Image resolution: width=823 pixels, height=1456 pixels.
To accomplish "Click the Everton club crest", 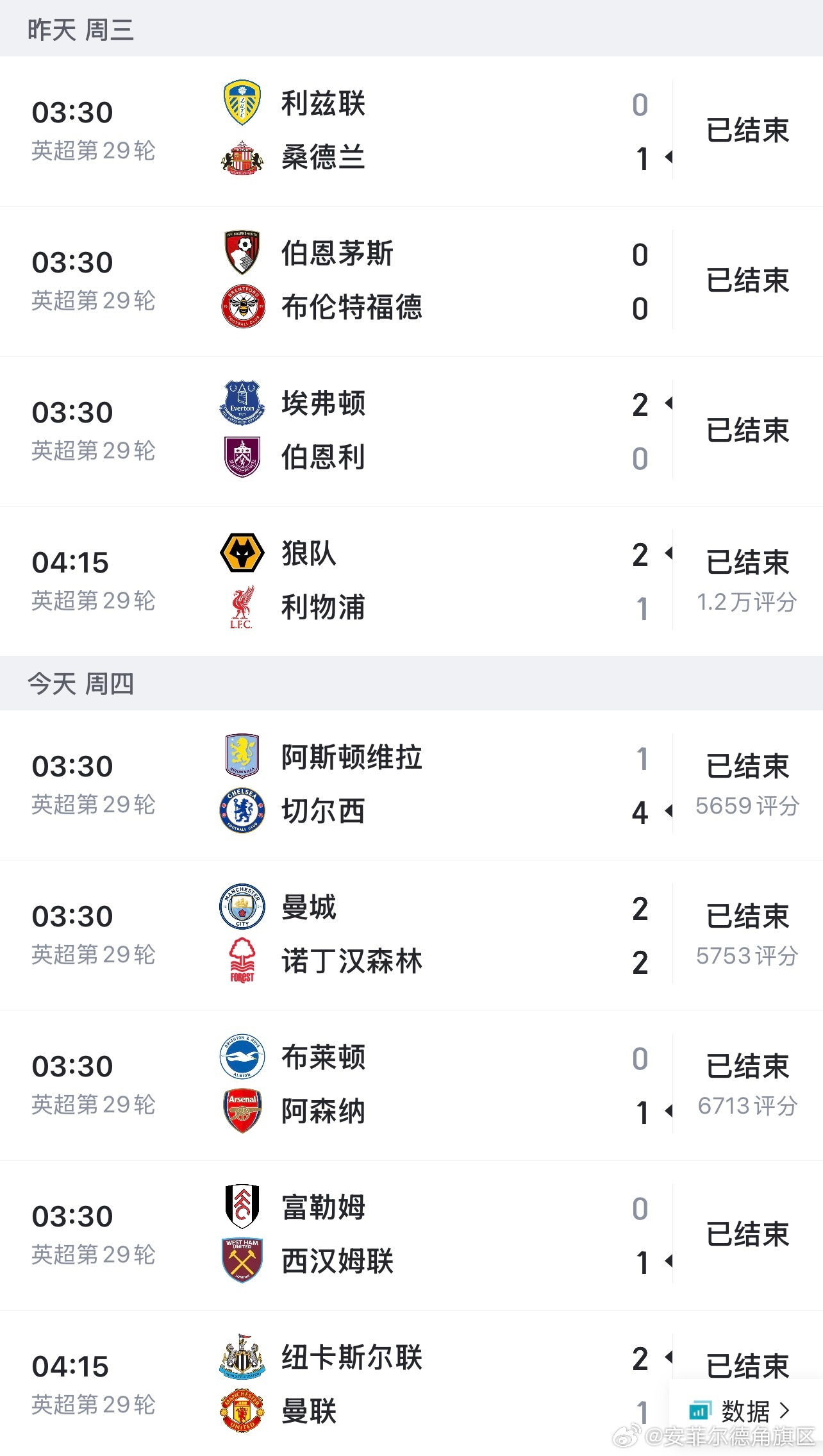I will pyautogui.click(x=242, y=403).
